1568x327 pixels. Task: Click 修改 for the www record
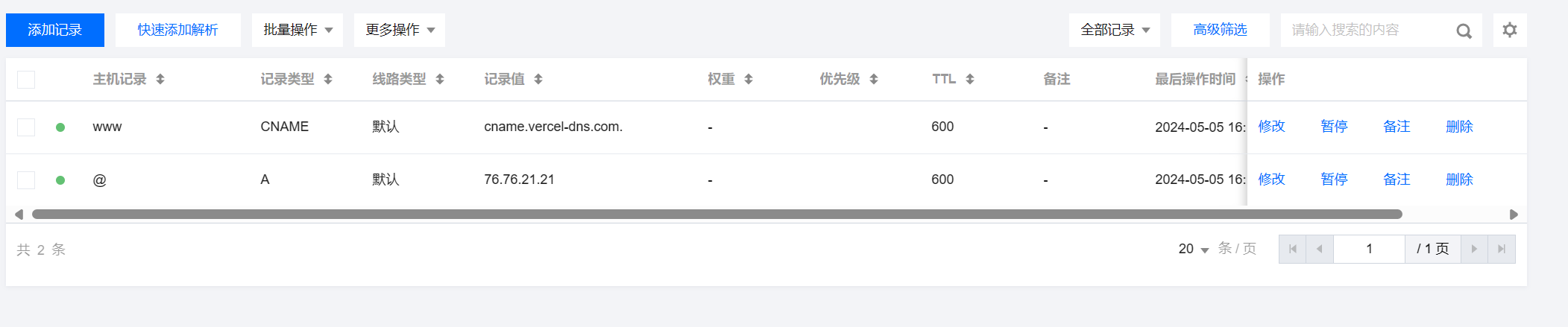pyautogui.click(x=1271, y=127)
